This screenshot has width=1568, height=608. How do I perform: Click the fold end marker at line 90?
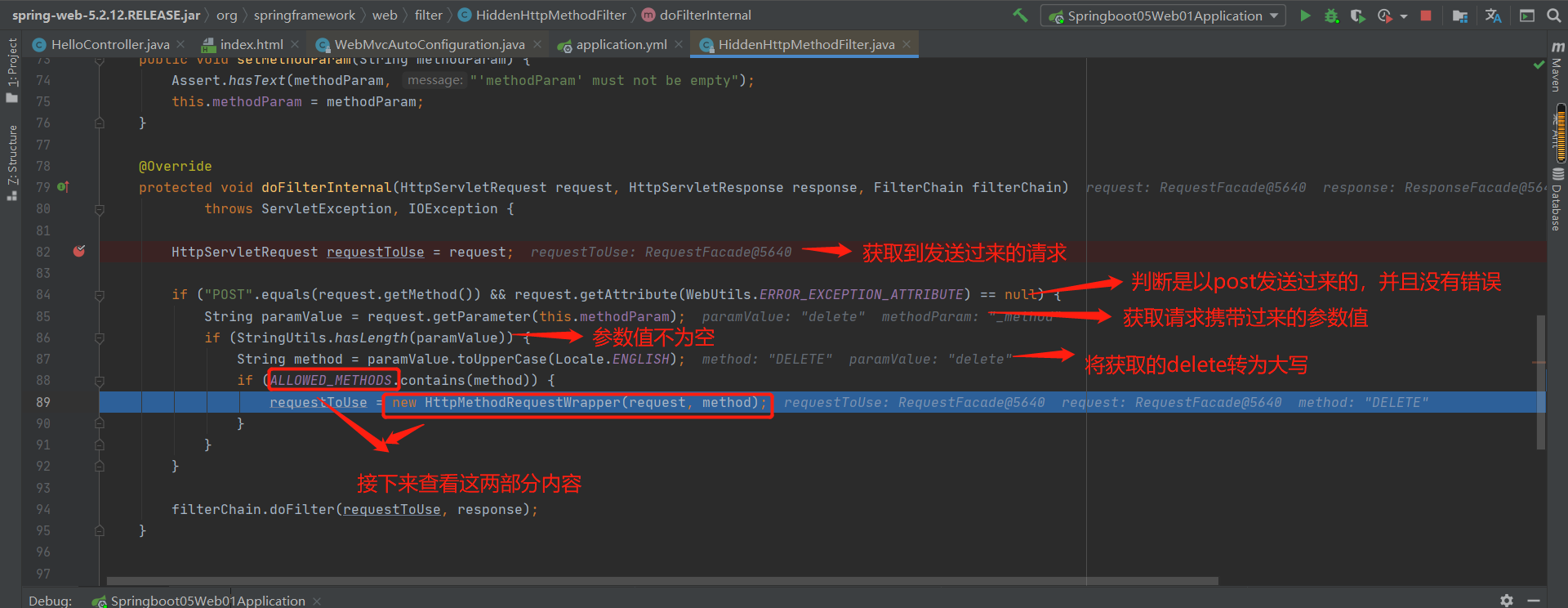99,423
